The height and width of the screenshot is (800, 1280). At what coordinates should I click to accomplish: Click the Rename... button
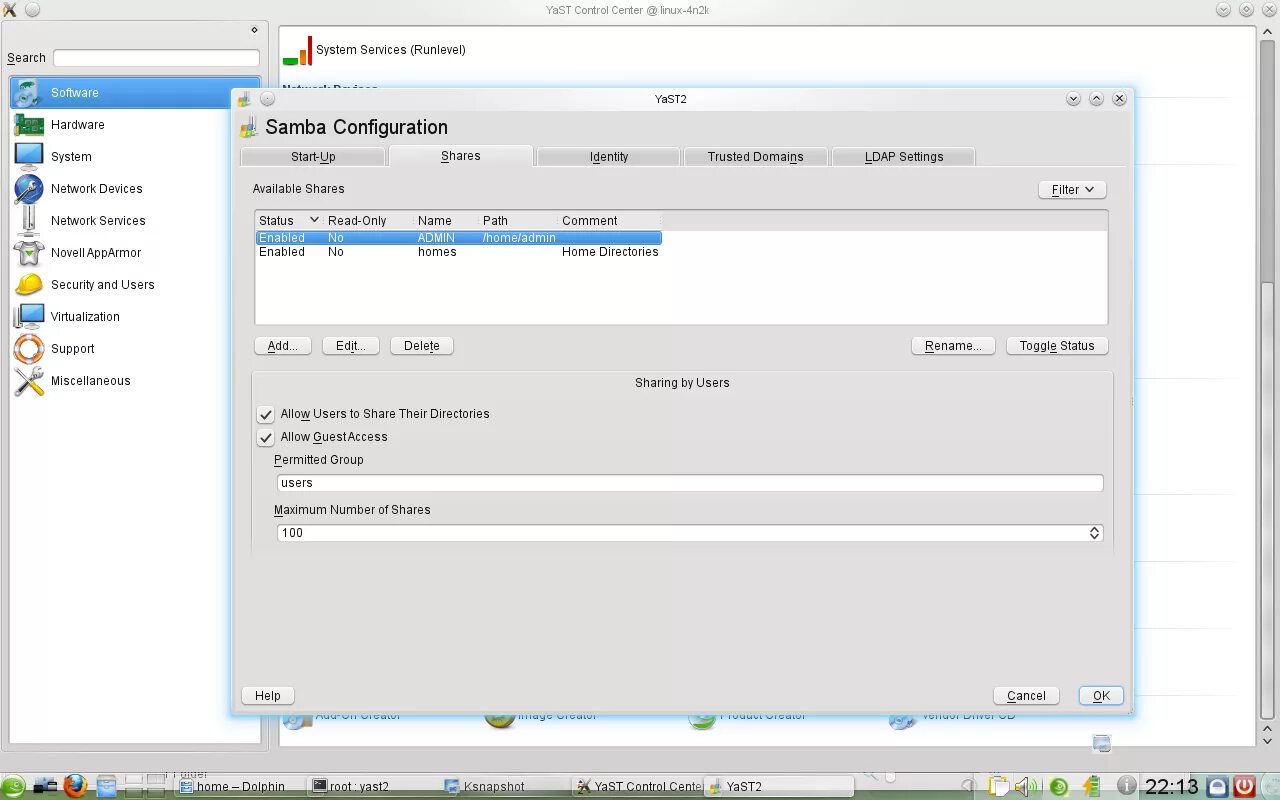point(953,346)
